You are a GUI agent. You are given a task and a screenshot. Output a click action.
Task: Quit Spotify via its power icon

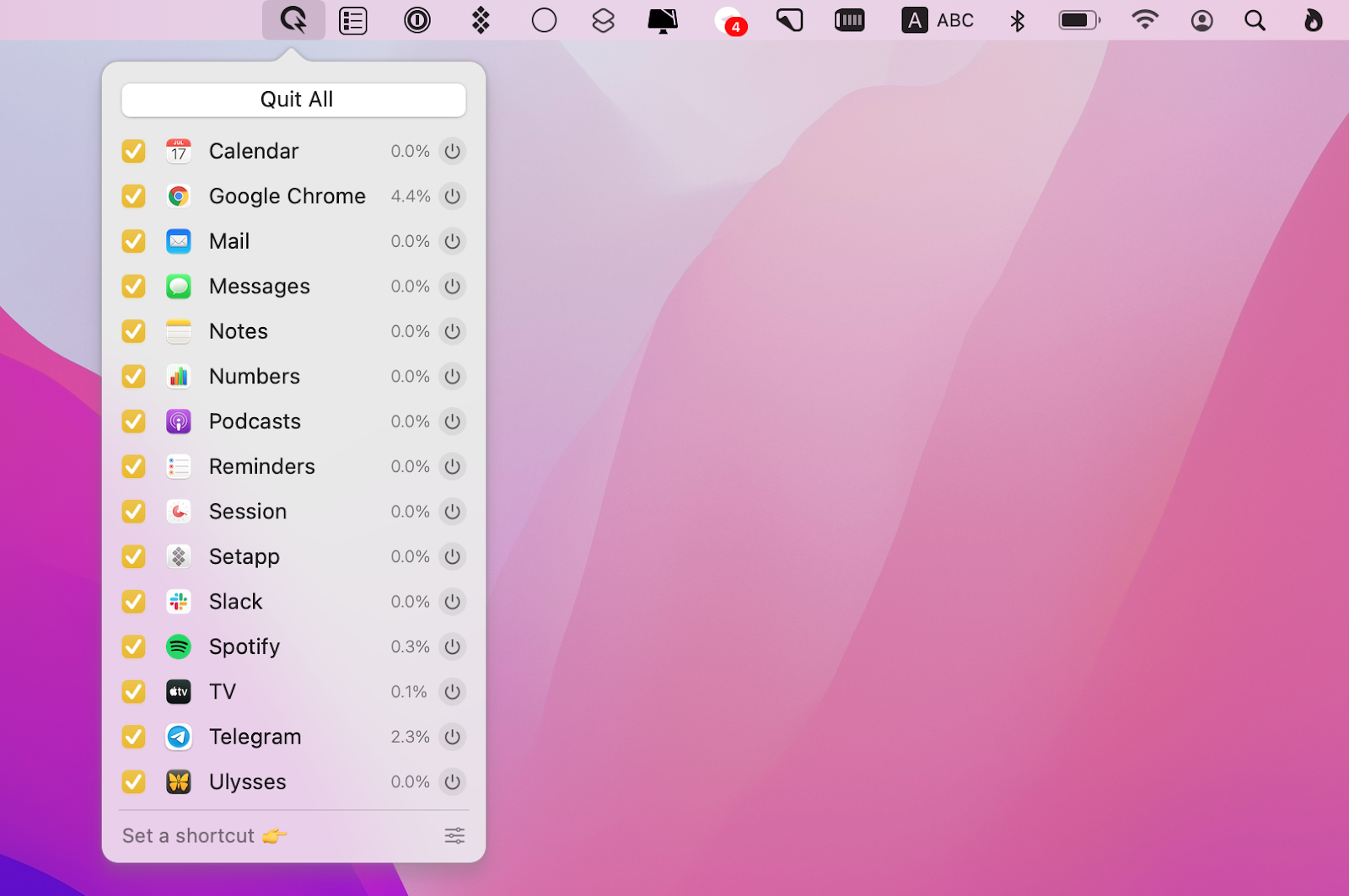tap(453, 647)
